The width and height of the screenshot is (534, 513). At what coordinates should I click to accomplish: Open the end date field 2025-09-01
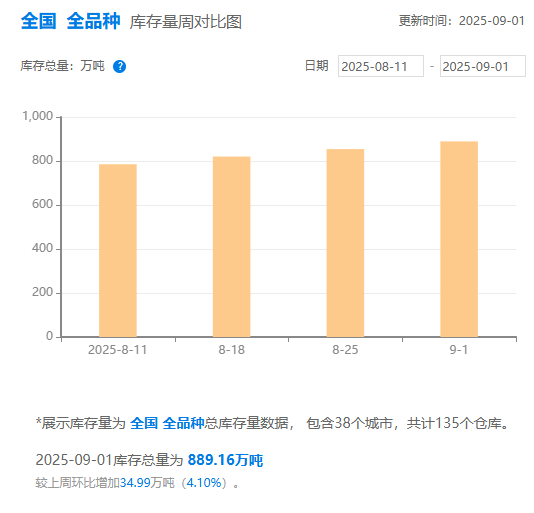(483, 66)
